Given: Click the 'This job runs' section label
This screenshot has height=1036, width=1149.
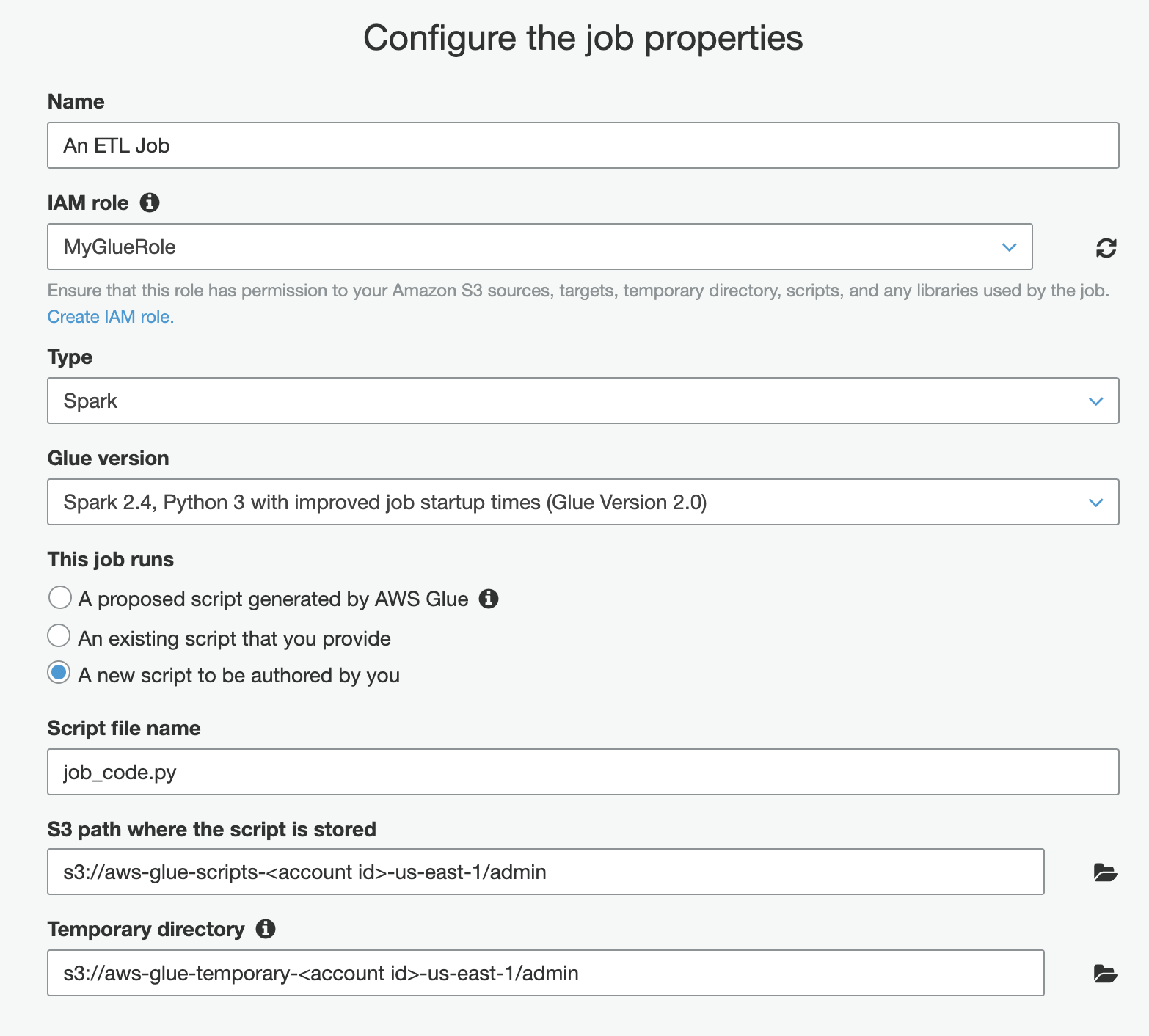Looking at the screenshot, I should click(111, 560).
